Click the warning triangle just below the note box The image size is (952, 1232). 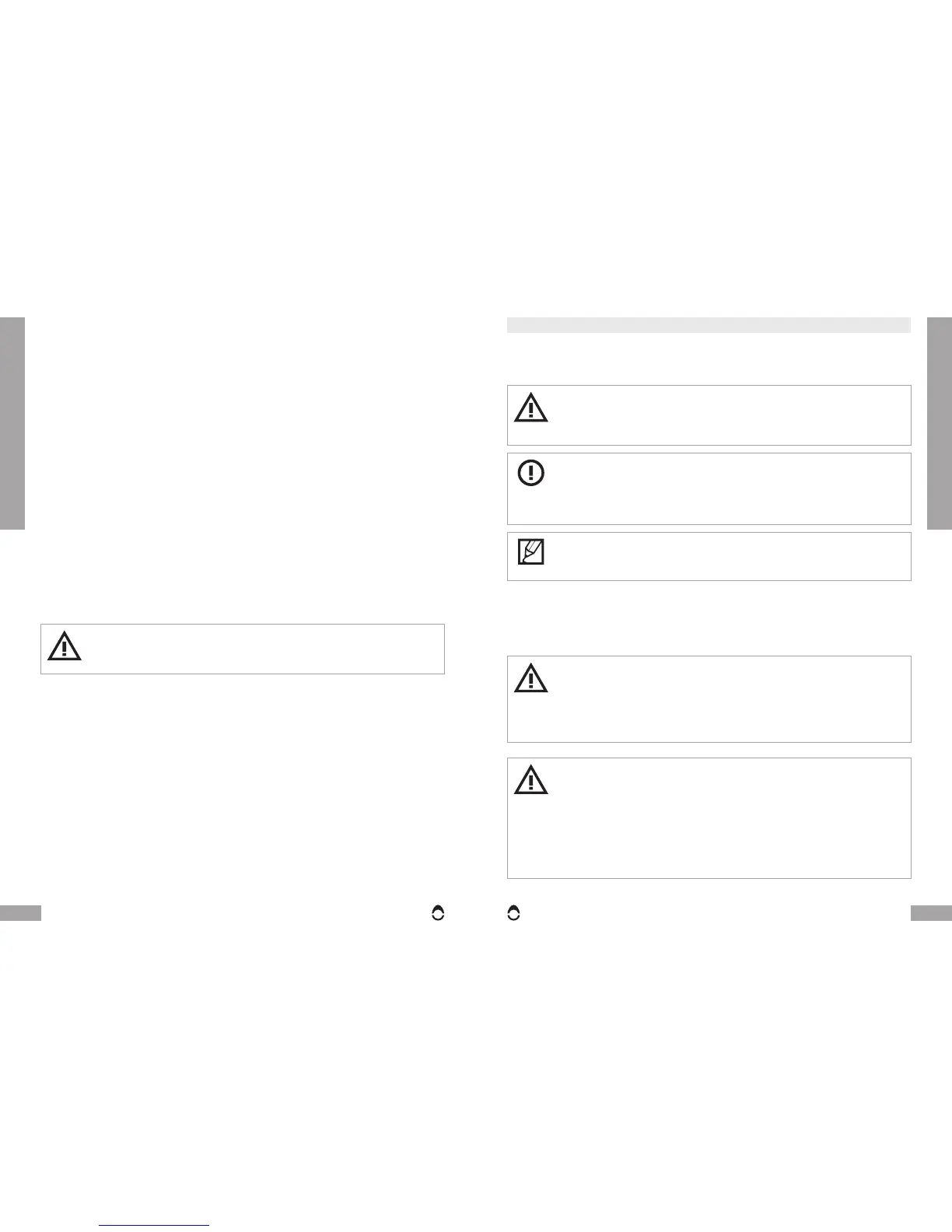click(531, 678)
